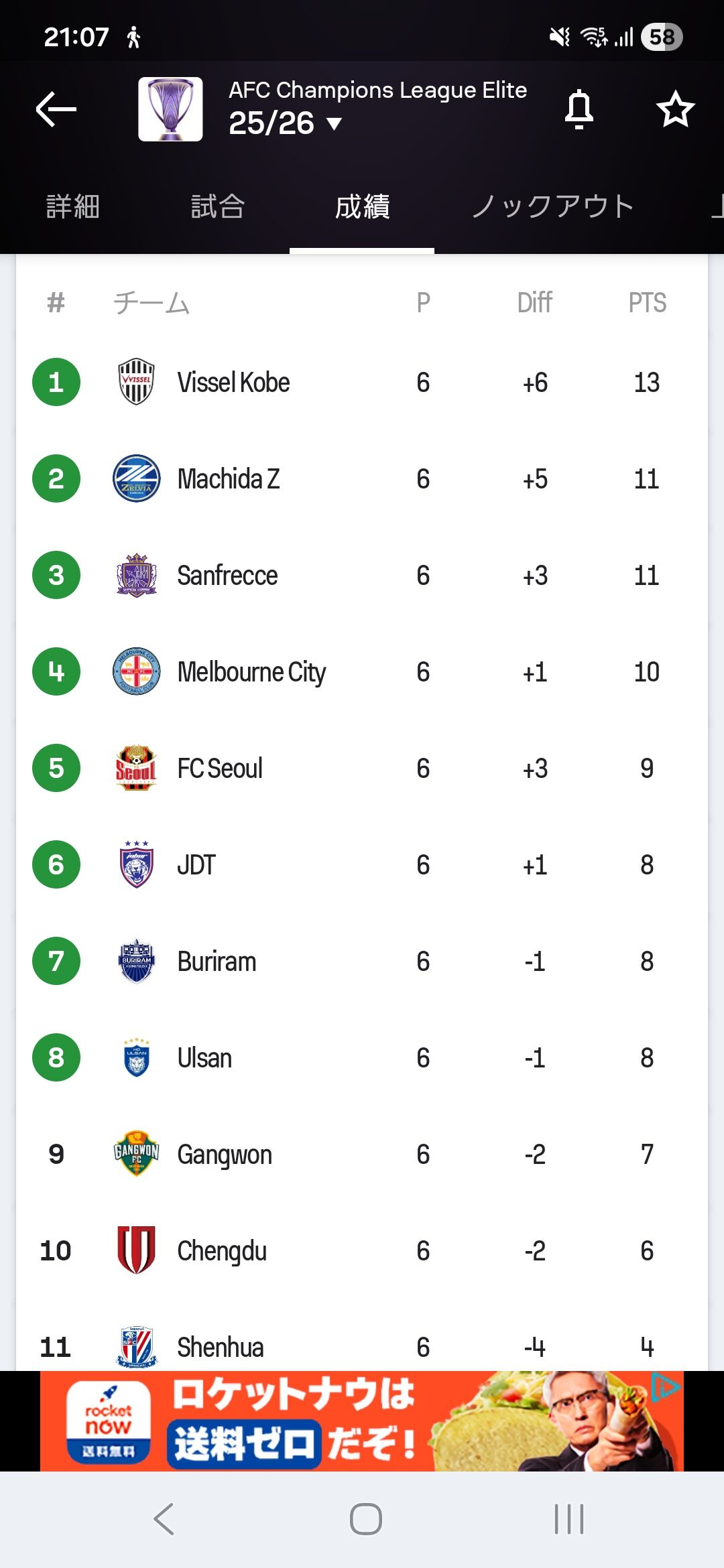The height and width of the screenshot is (1568, 724).
Task: Switch to the 試合 tab
Action: [217, 206]
